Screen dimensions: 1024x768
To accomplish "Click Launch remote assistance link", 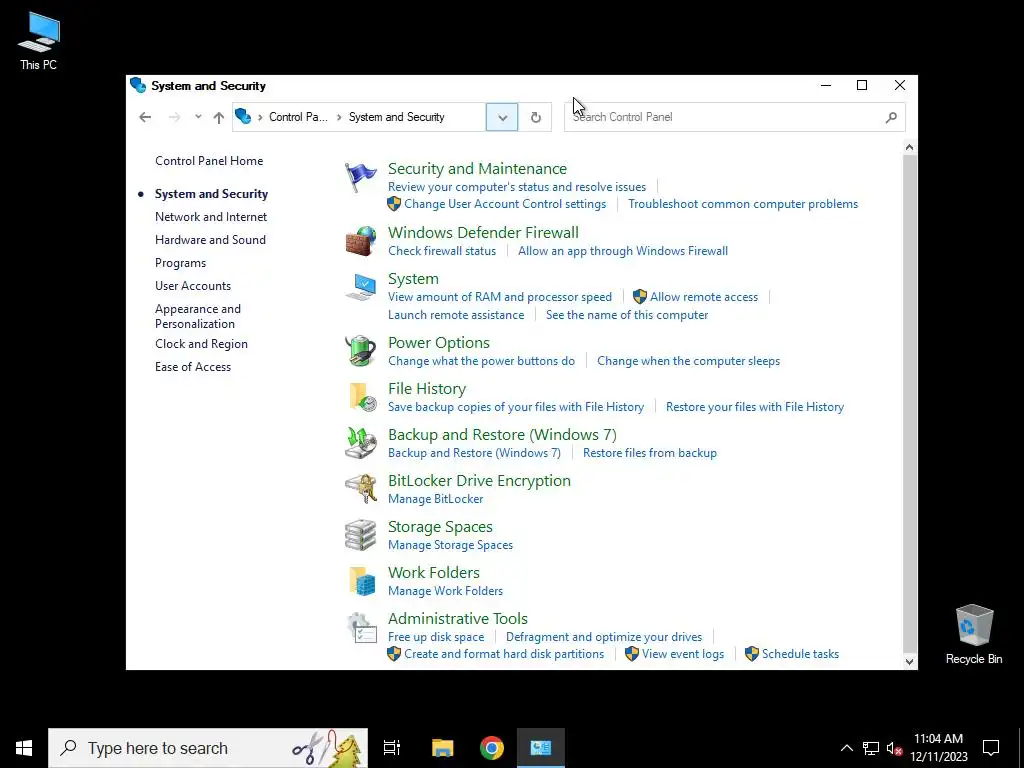I will point(456,315).
